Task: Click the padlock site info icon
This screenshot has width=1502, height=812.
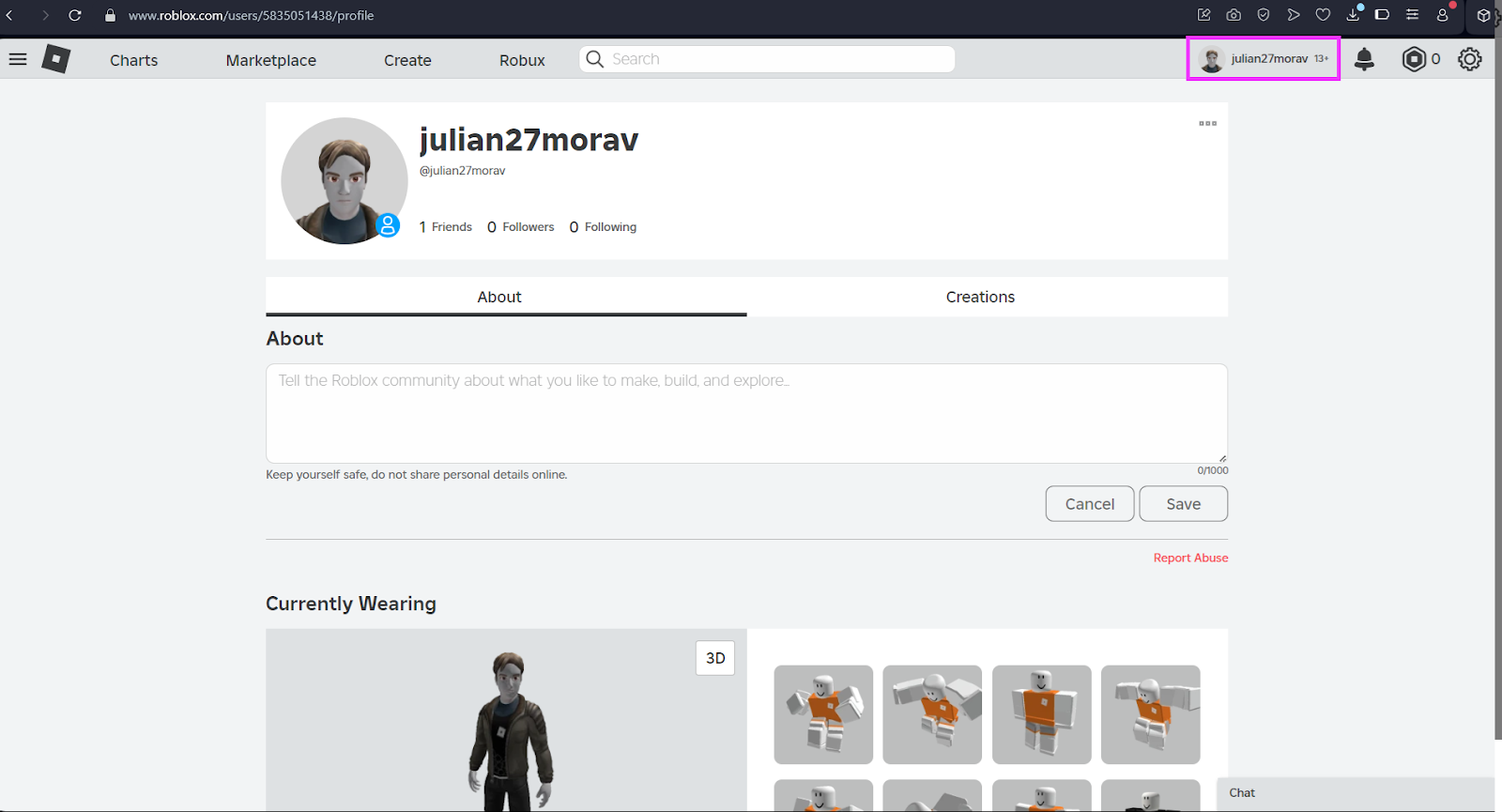Action: (110, 15)
